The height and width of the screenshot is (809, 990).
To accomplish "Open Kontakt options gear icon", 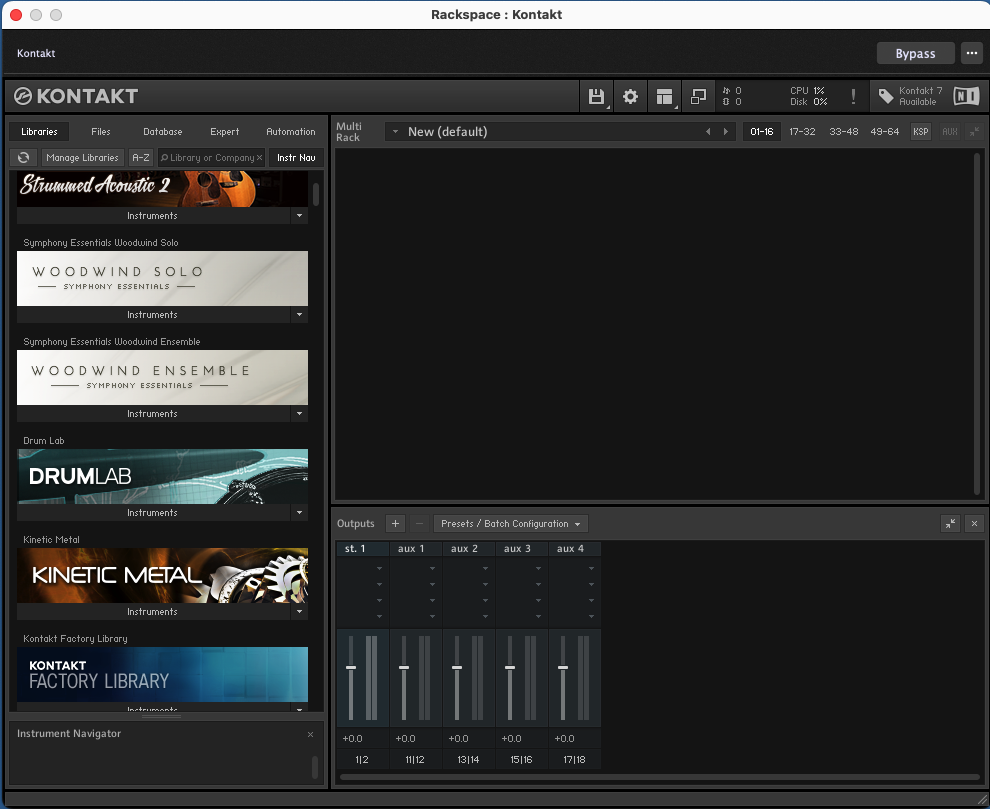I will tap(630, 97).
